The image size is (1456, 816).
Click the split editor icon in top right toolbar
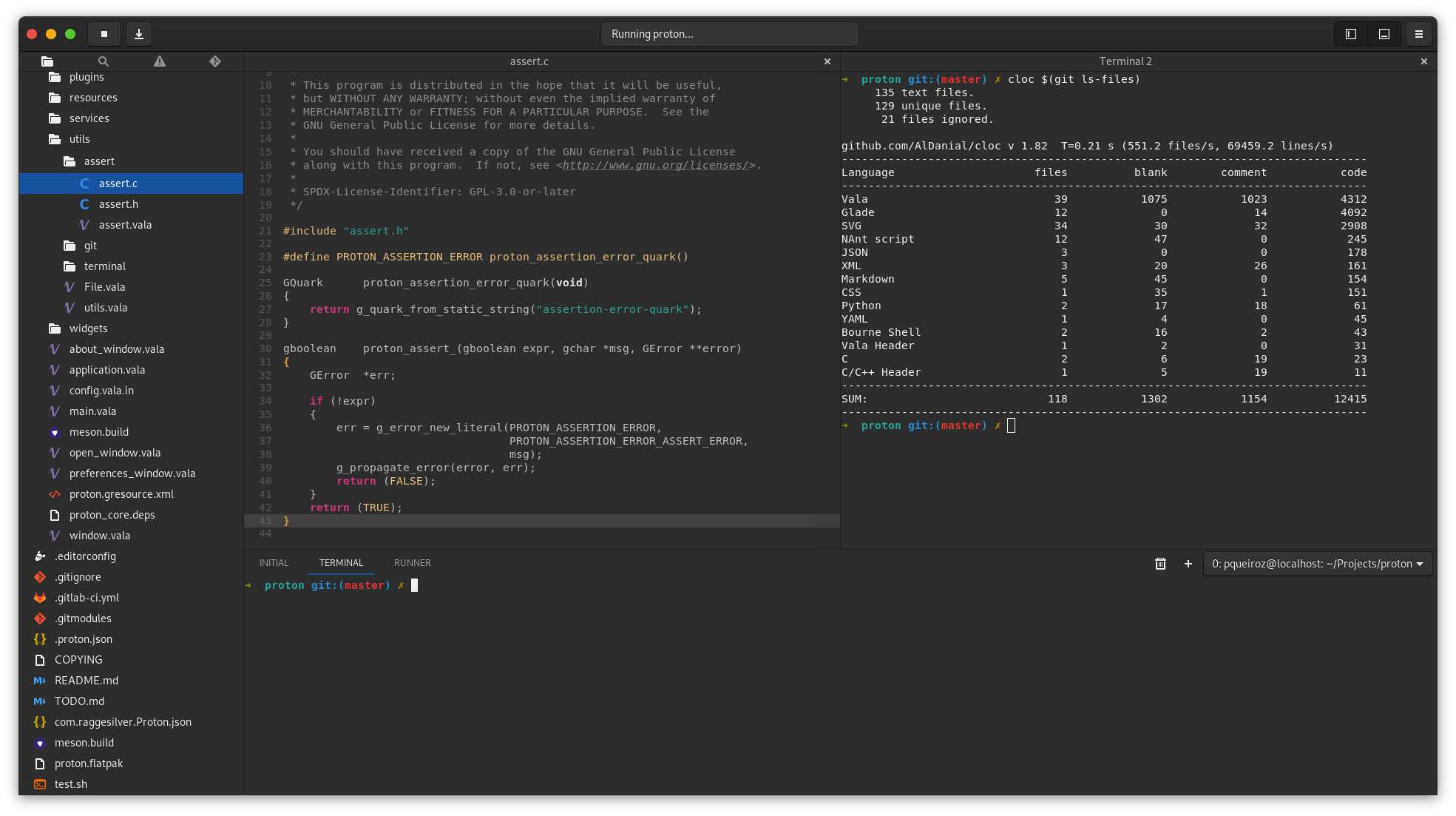pyautogui.click(x=1352, y=34)
